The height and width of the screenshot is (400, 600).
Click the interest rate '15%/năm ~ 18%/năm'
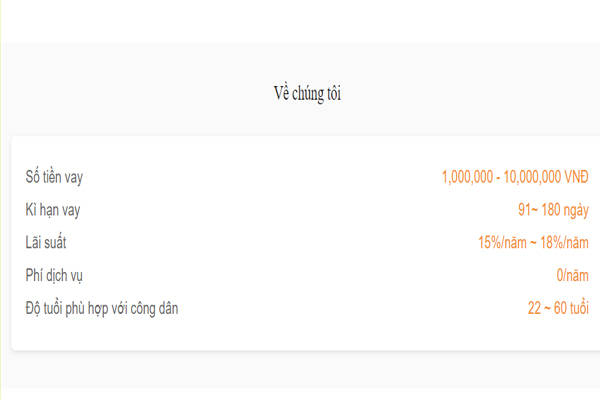(533, 243)
